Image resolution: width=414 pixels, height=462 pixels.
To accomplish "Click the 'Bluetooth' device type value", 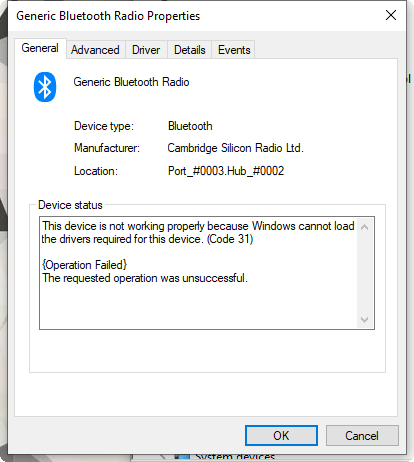I will tap(190, 126).
